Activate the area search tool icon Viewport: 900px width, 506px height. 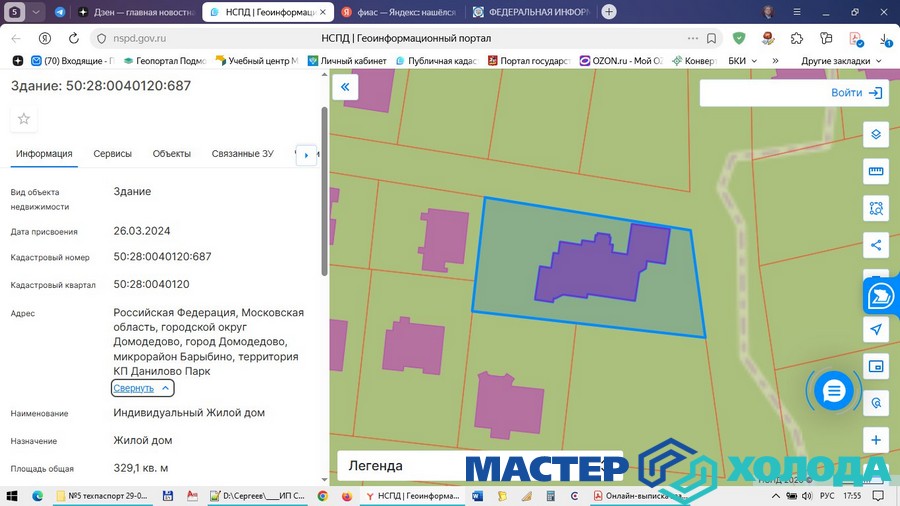point(876,208)
